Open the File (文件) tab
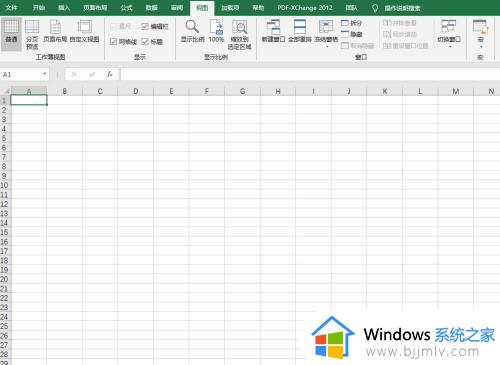Viewport: 500px width, 365px height. click(11, 8)
